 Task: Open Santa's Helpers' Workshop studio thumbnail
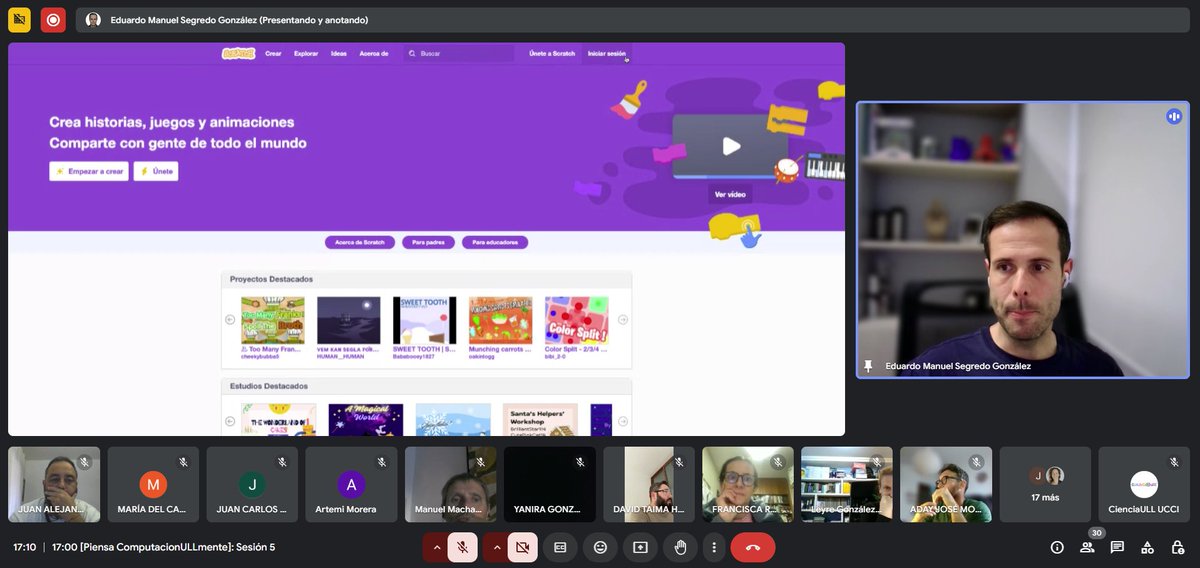(541, 420)
